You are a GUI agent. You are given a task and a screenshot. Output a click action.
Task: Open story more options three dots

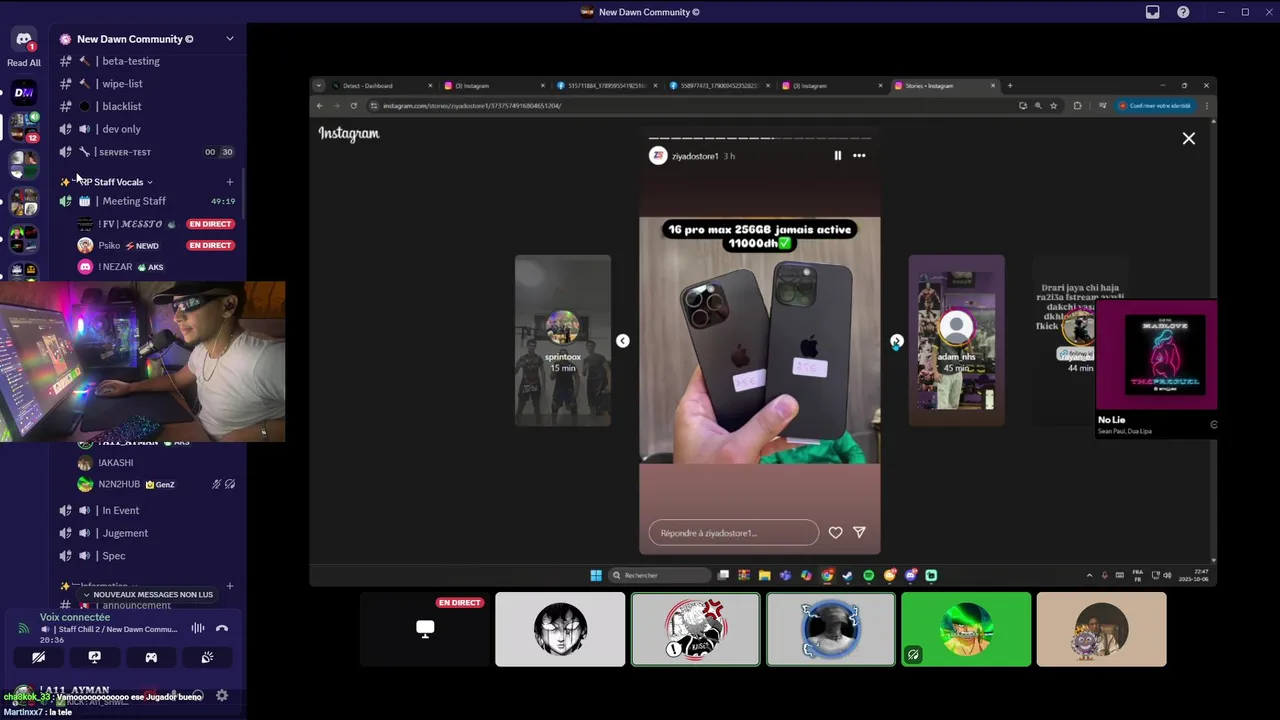859,155
